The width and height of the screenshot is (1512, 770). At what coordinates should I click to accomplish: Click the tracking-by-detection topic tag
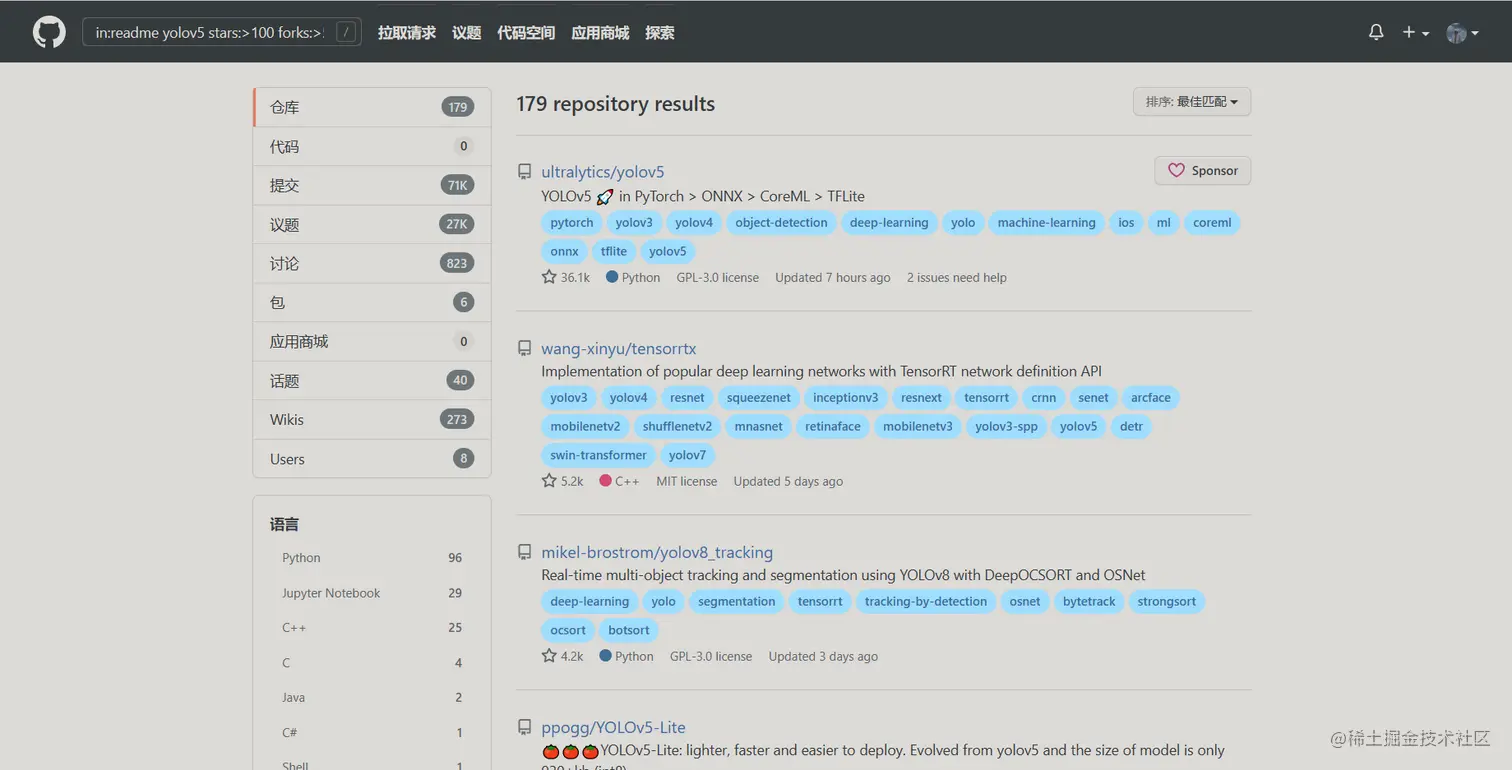coord(926,601)
